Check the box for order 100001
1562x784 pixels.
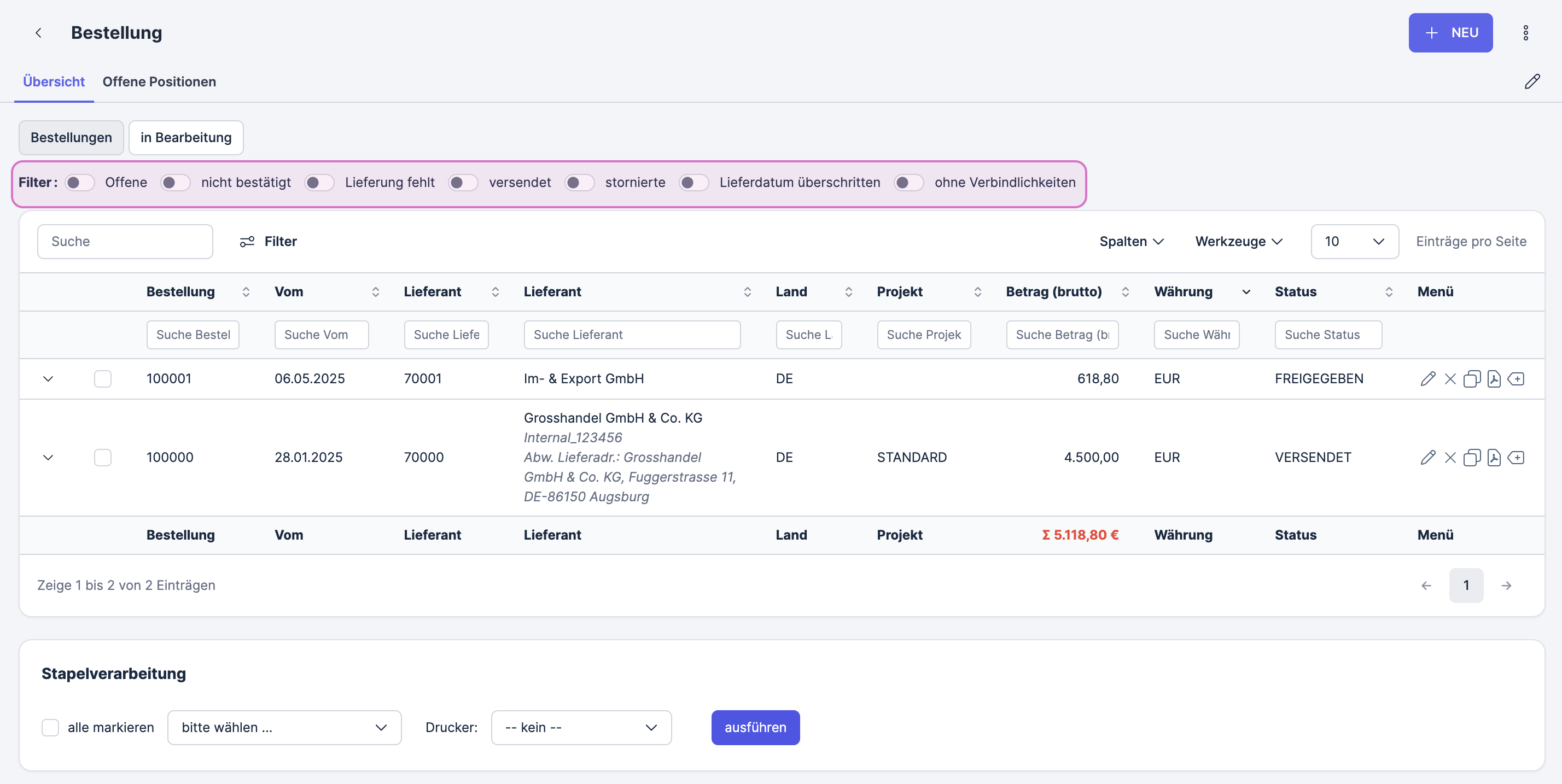click(x=102, y=379)
